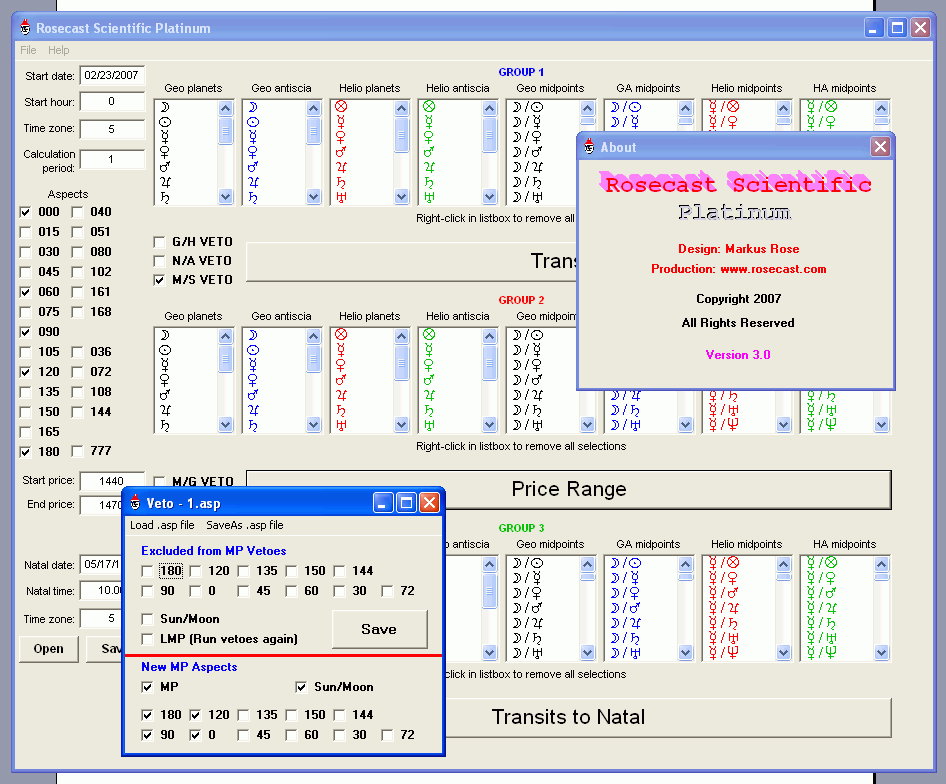946x784 pixels.
Task: Click down arrow of Group 2 Helio antiscia list
Action: pyautogui.click(x=490, y=424)
